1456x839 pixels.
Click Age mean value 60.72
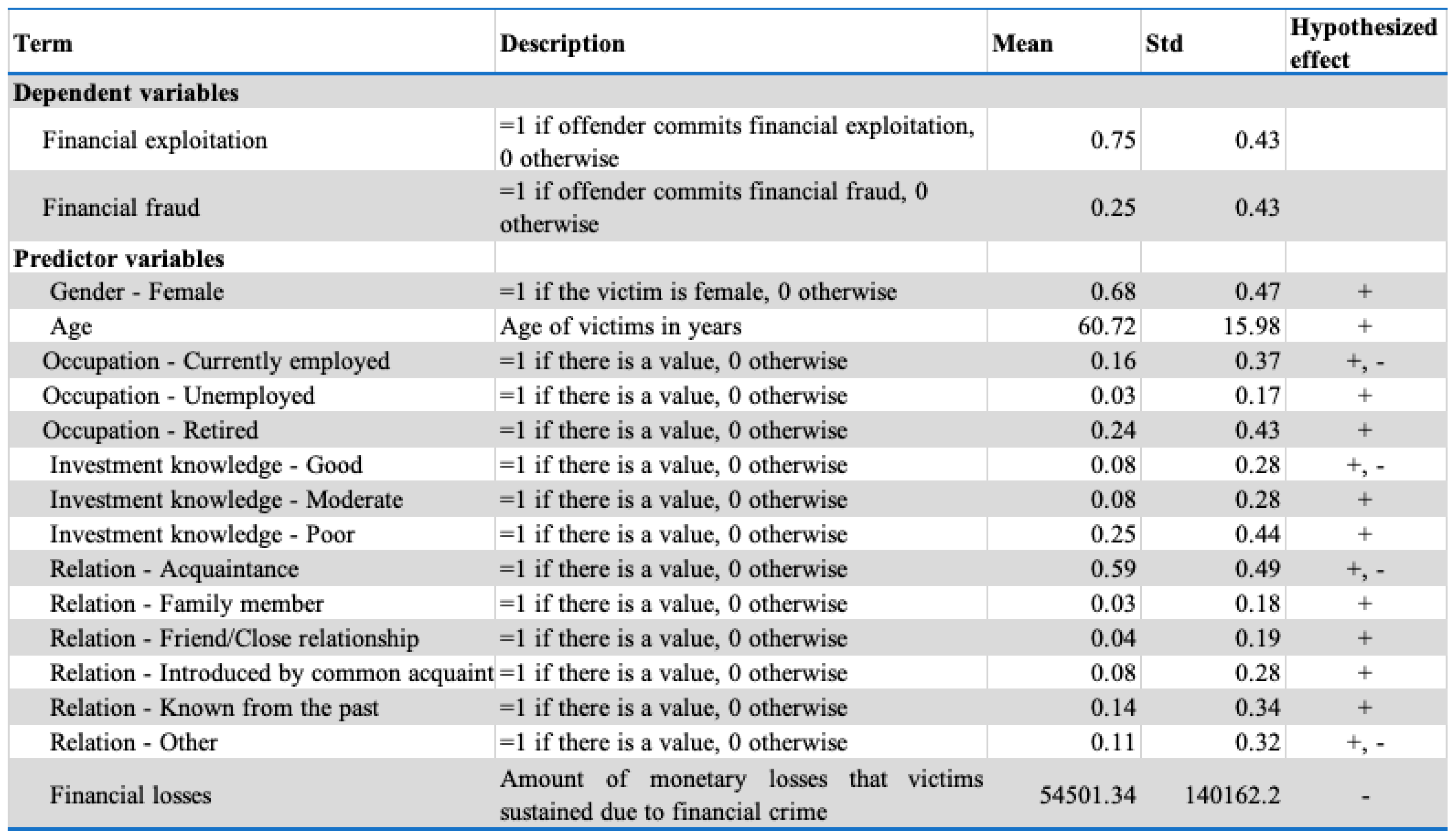(1106, 327)
